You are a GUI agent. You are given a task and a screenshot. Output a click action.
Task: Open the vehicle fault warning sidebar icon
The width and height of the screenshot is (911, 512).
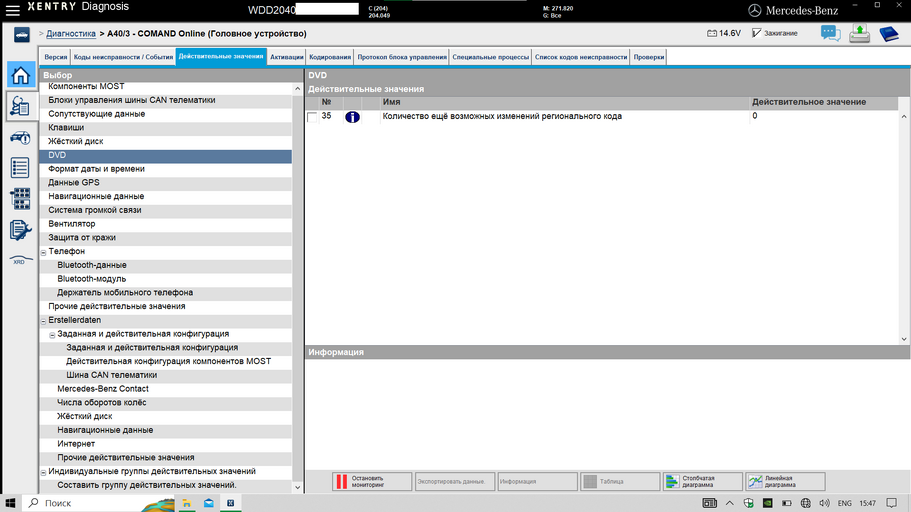tap(20, 138)
